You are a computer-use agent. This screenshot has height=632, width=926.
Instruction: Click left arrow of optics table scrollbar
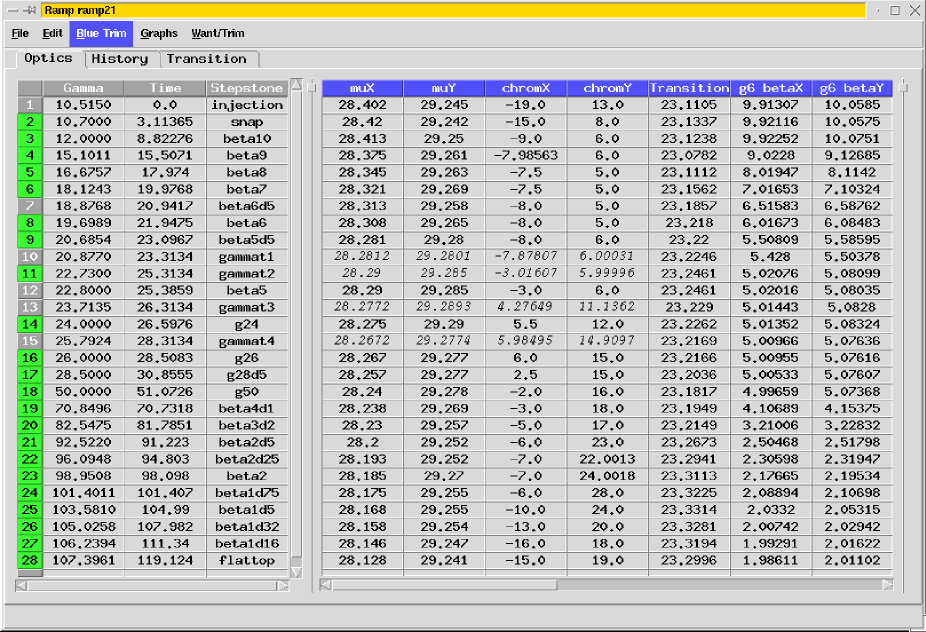[x=325, y=585]
